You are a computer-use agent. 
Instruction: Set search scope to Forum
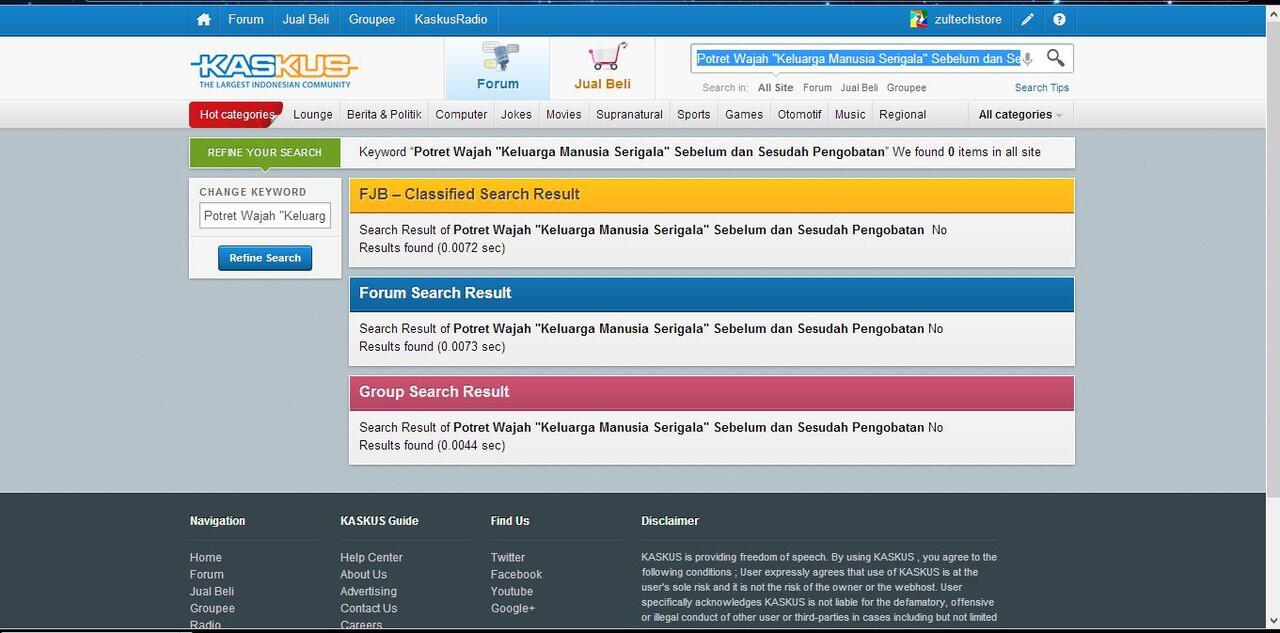[x=817, y=88]
